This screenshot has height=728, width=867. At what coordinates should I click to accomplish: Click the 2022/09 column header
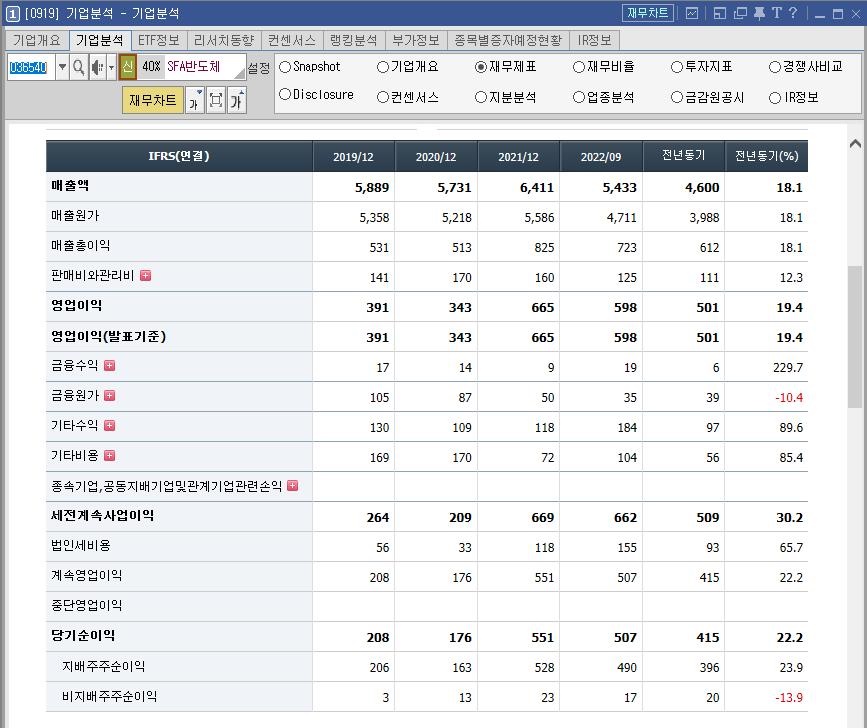click(x=600, y=156)
